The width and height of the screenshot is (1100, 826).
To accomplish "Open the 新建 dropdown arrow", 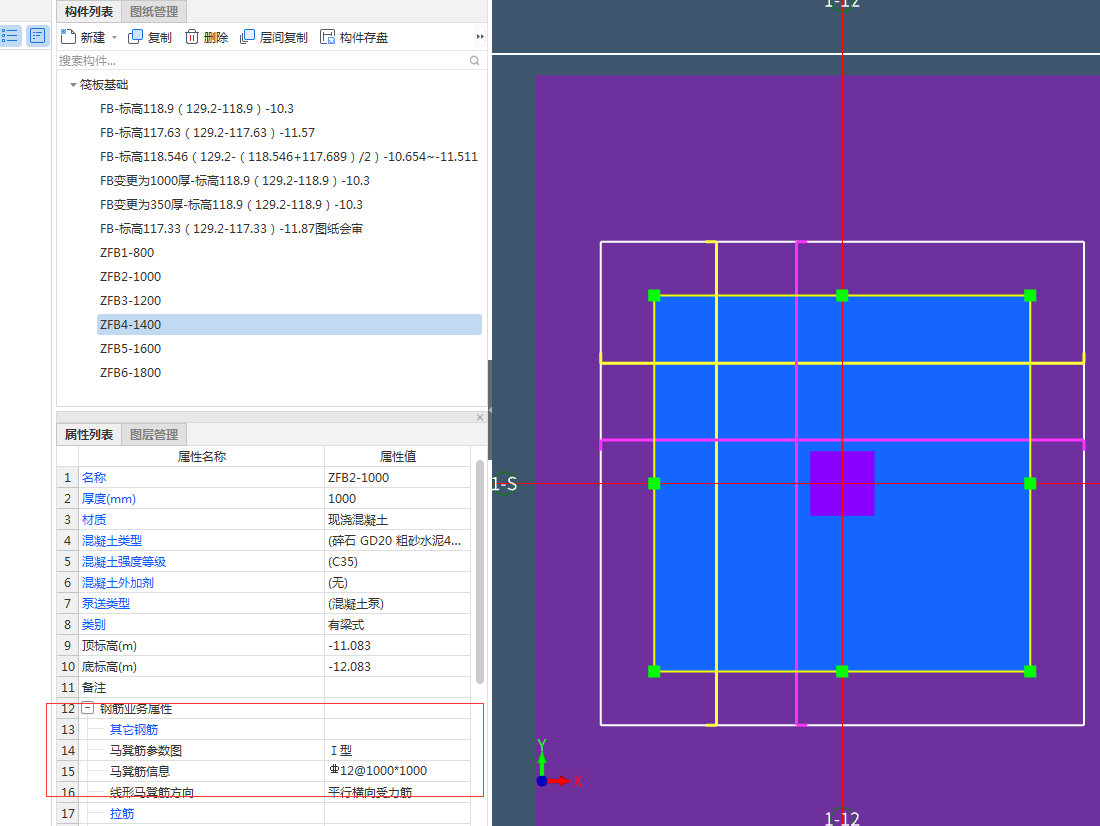I will tap(114, 37).
